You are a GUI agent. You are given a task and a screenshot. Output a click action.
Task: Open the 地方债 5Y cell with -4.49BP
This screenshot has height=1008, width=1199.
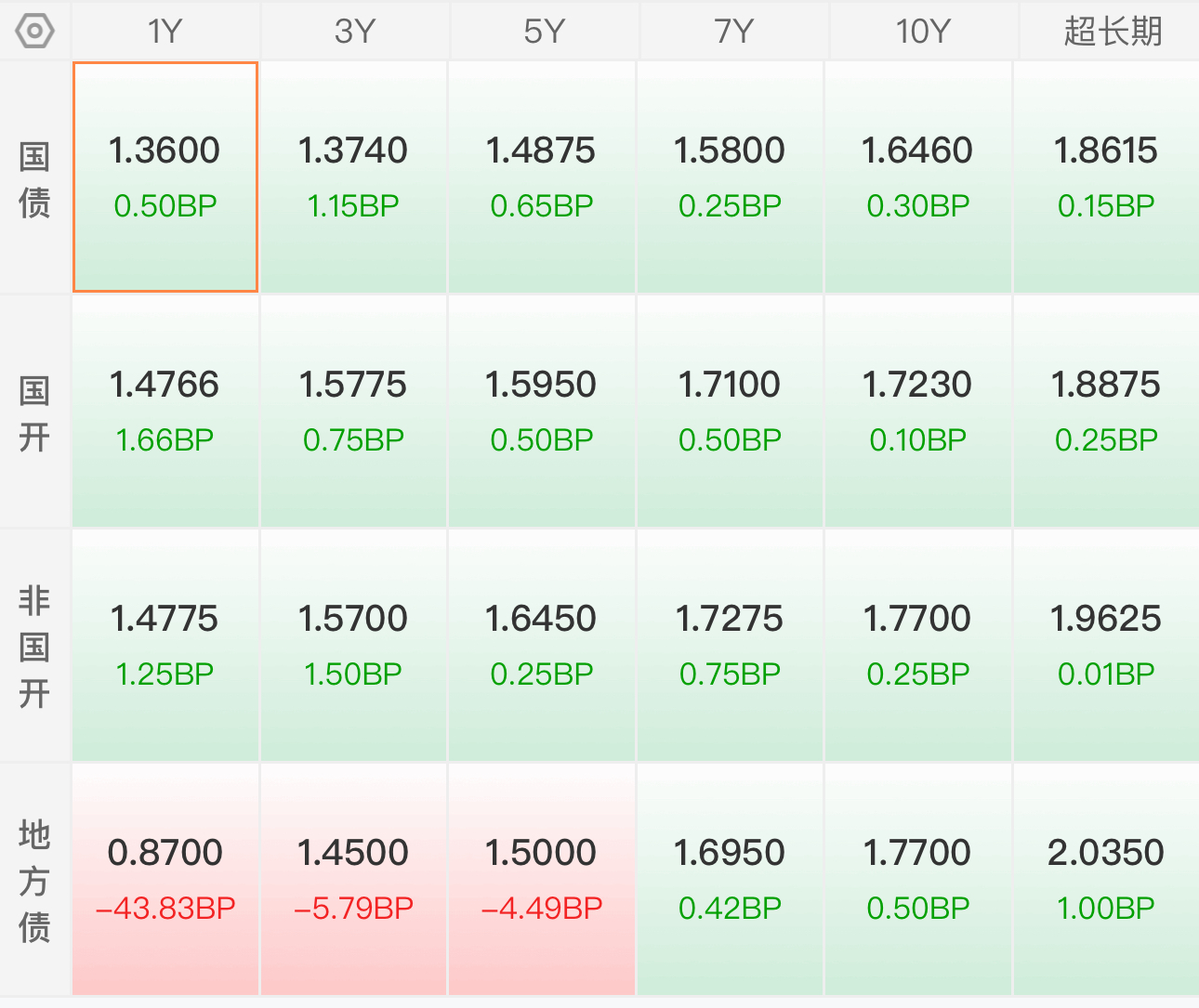point(542,880)
